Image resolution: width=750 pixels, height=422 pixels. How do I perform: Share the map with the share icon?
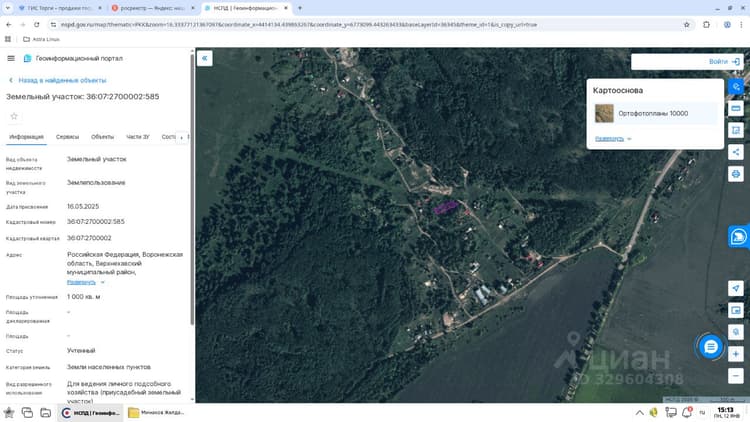click(736, 152)
